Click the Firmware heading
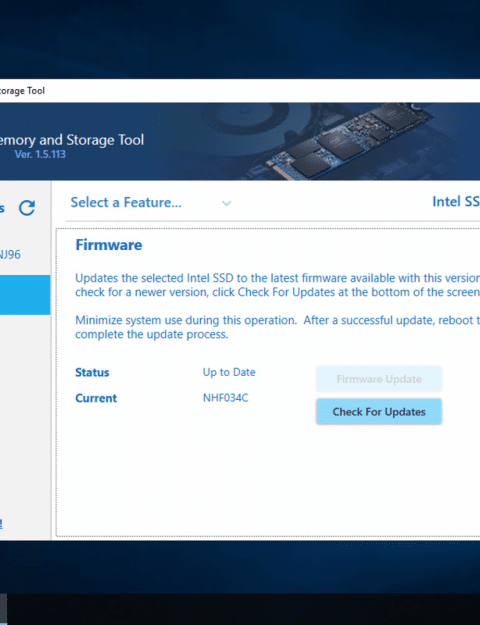The image size is (480, 625). point(109,245)
